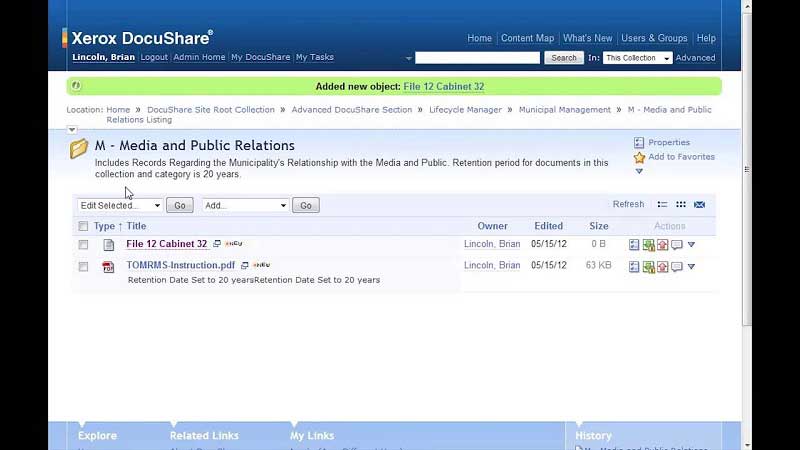Click the star Add to Favorites icon

click(x=639, y=157)
